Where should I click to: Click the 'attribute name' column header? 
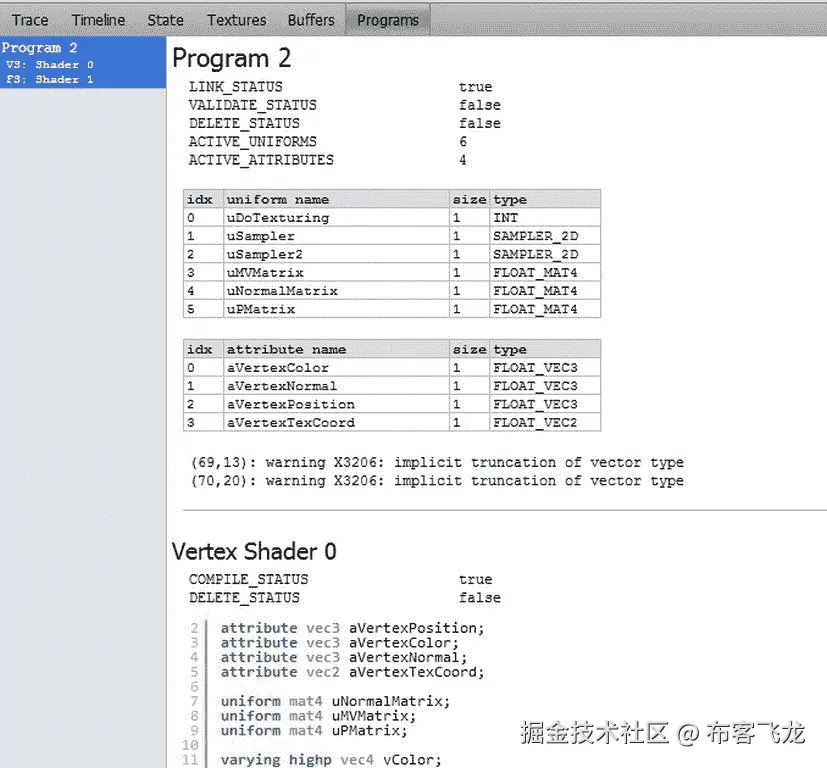point(336,349)
